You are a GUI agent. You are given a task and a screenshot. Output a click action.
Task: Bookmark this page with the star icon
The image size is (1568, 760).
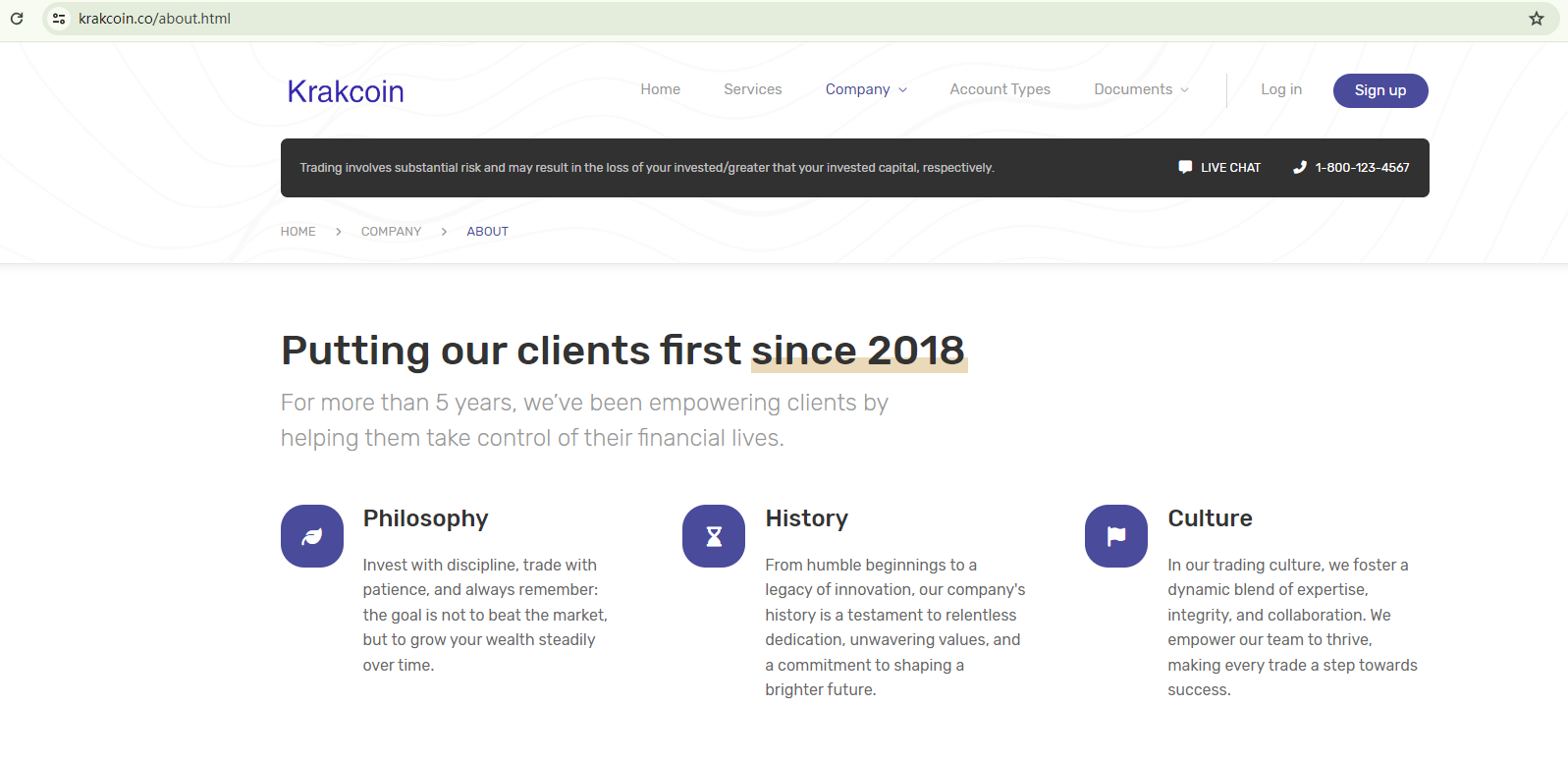coord(1537,19)
